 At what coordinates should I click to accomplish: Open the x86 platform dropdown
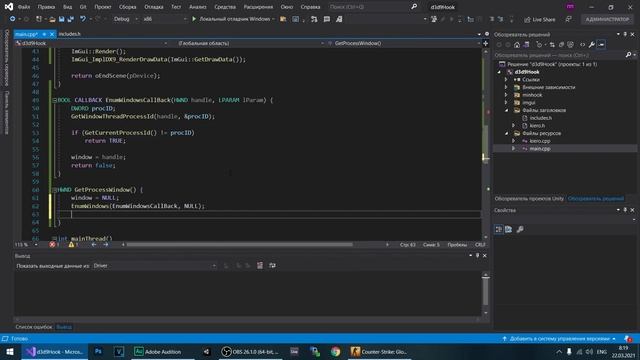pos(164,19)
